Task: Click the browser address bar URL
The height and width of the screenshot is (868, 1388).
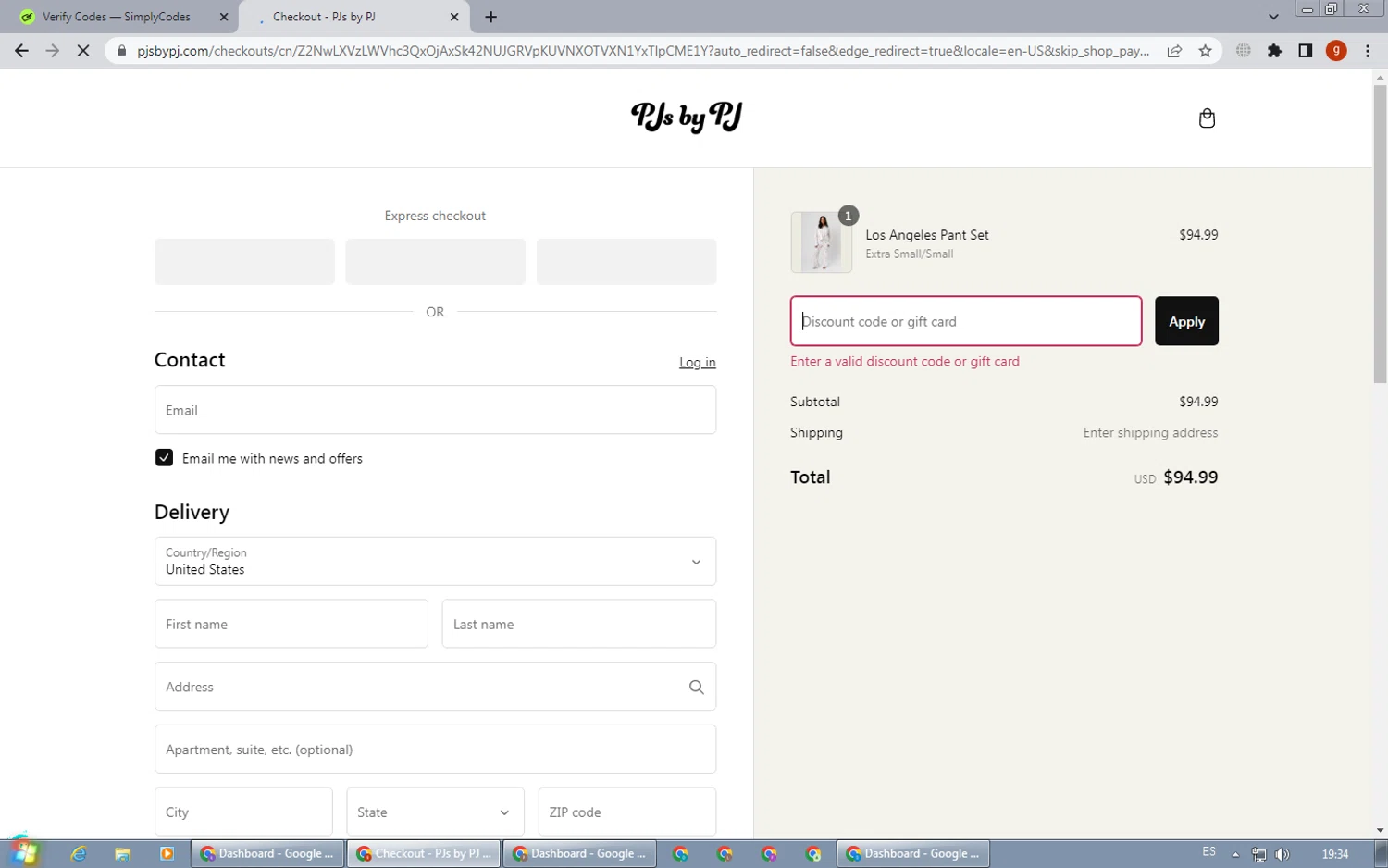Action: click(643, 51)
